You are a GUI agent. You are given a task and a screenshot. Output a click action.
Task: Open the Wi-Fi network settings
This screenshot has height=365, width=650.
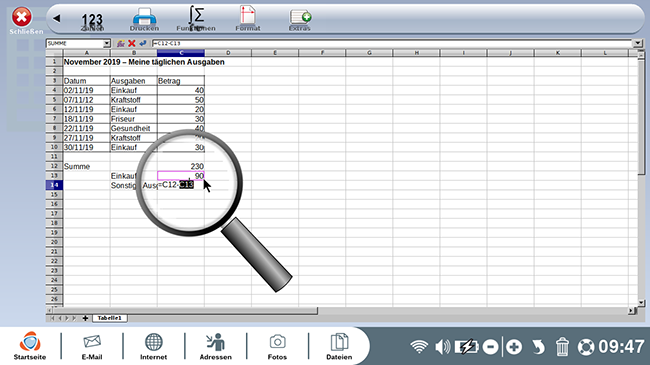click(x=419, y=346)
